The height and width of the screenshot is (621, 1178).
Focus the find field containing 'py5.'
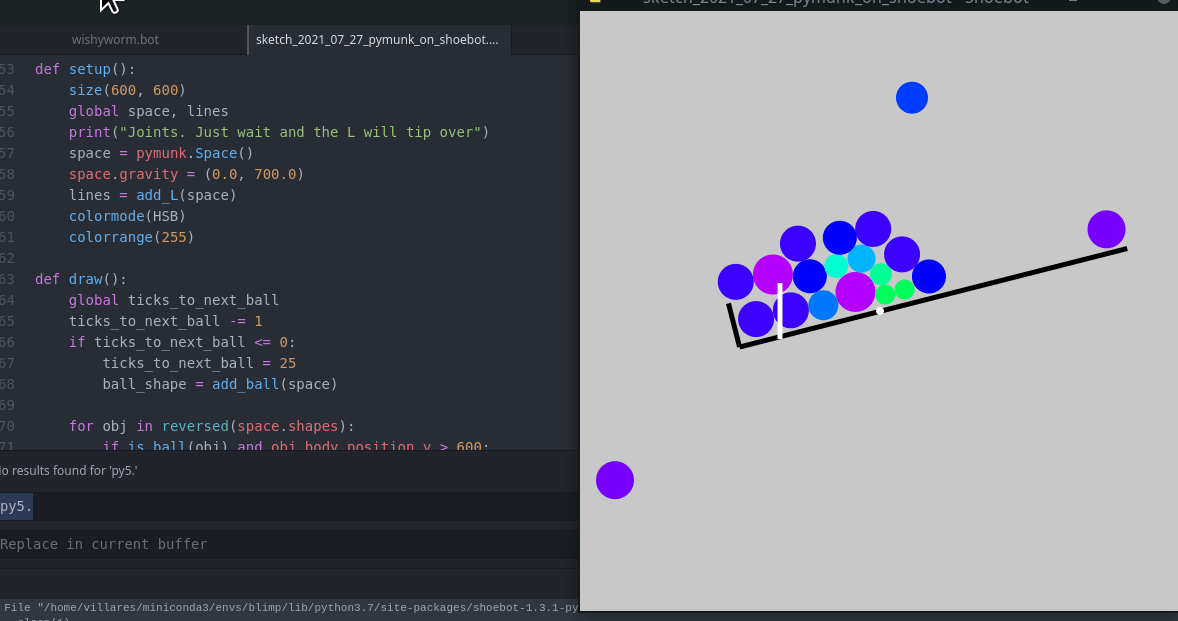(x=289, y=506)
